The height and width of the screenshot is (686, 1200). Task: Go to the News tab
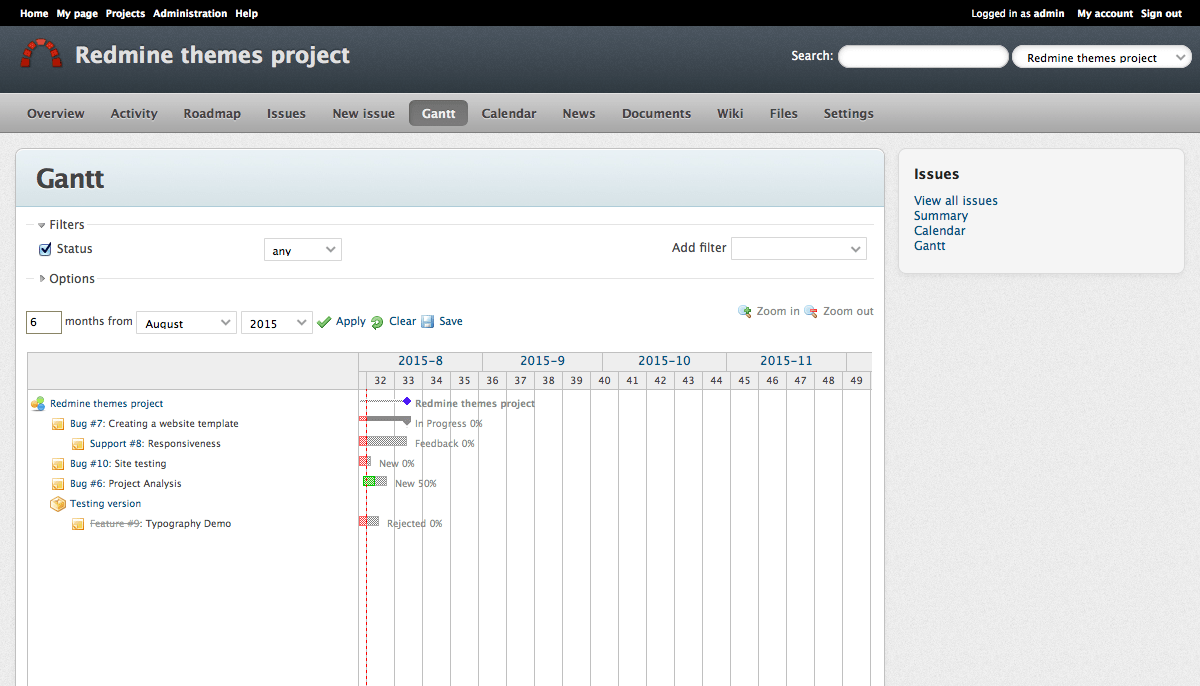(579, 113)
